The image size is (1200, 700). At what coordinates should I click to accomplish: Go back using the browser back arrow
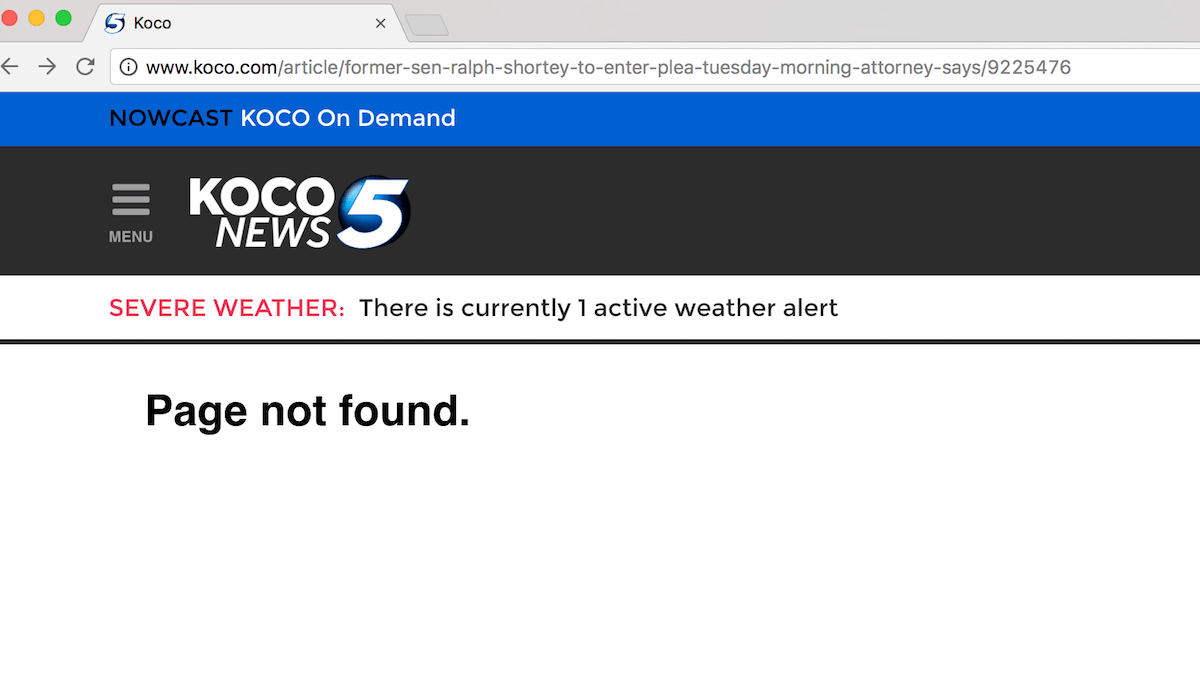pos(9,67)
